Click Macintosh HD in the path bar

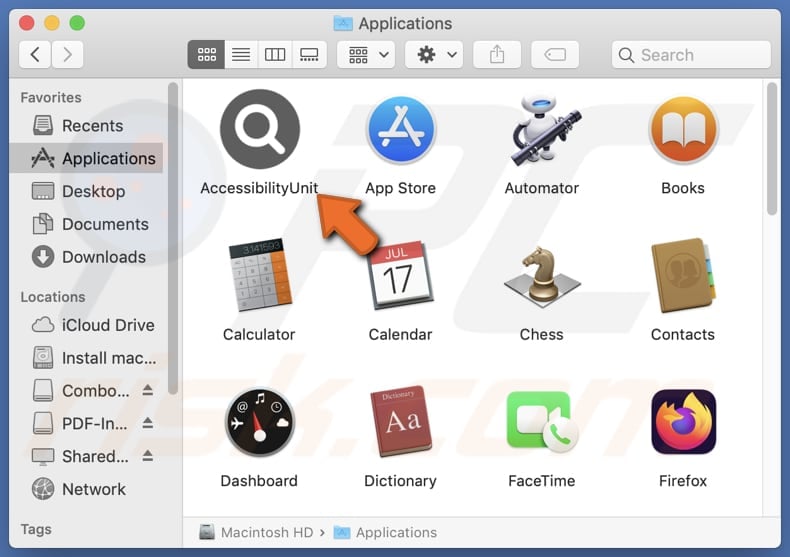(x=256, y=532)
